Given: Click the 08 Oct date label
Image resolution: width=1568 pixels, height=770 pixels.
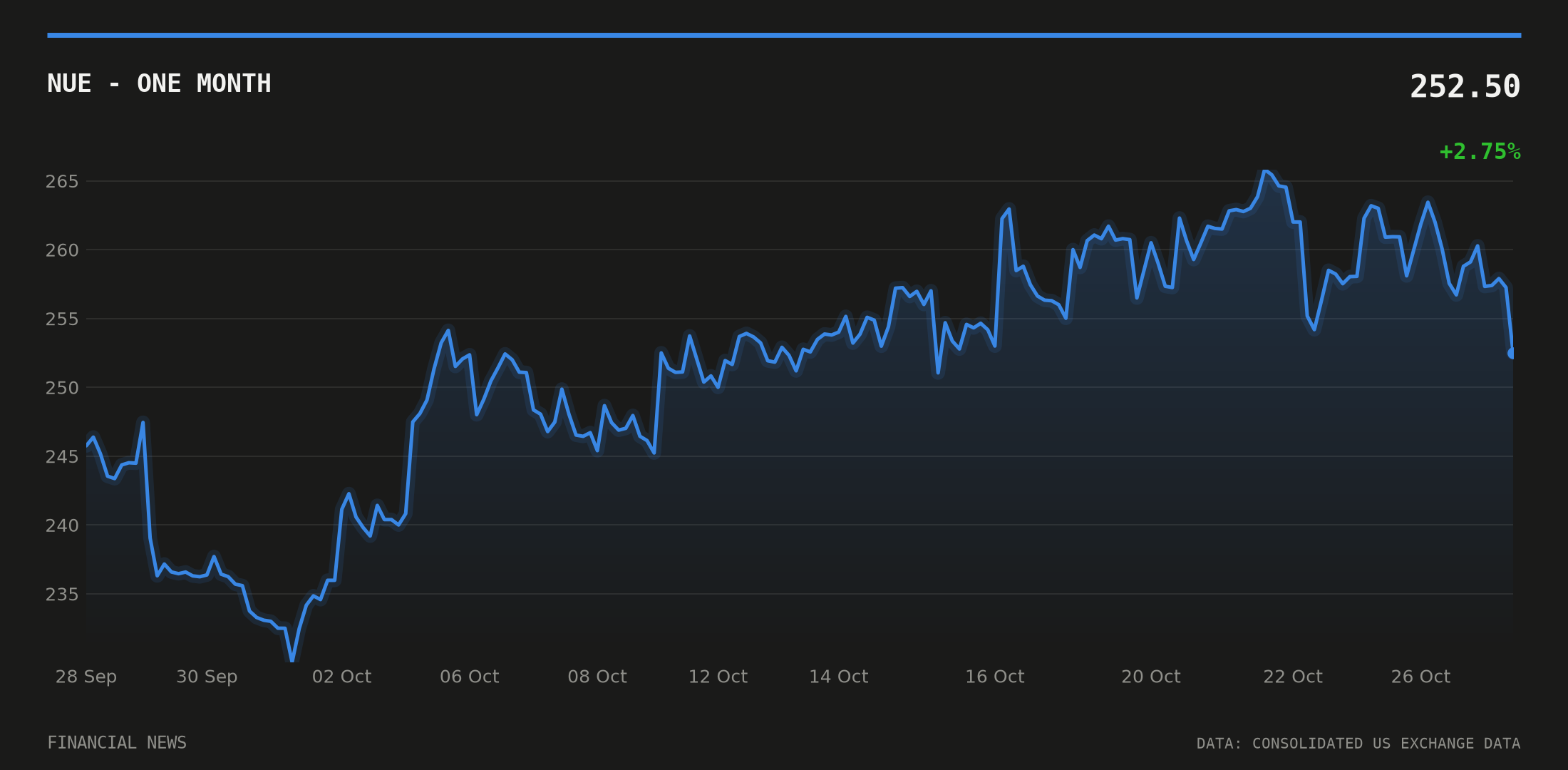Looking at the screenshot, I should [x=597, y=677].
